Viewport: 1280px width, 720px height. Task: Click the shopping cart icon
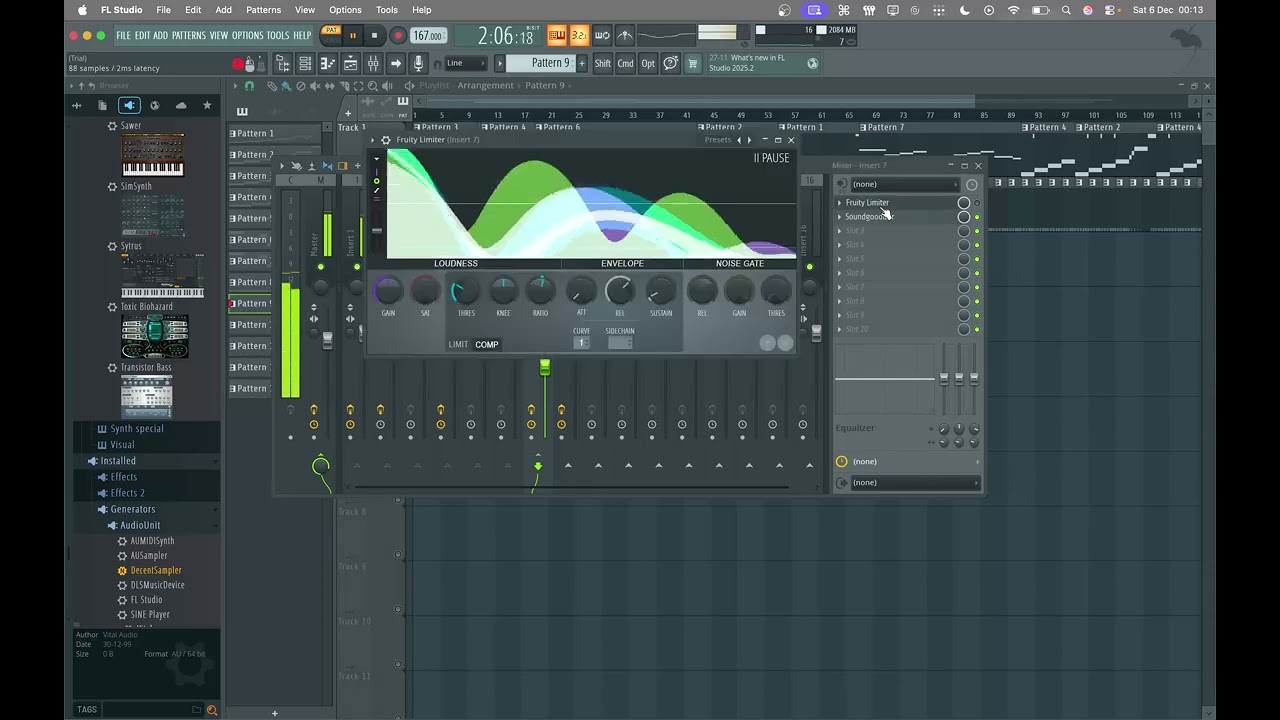click(x=692, y=63)
